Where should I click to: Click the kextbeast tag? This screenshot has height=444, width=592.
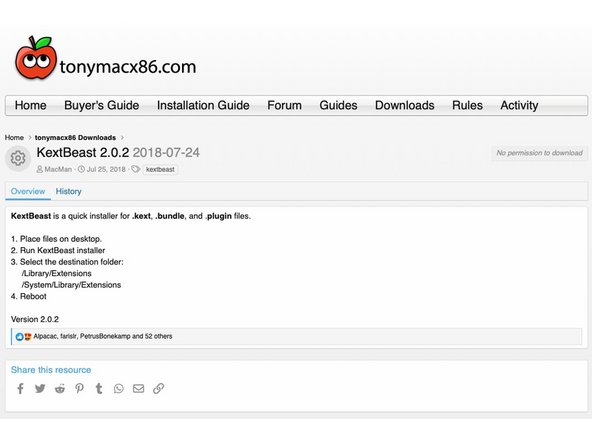point(160,170)
